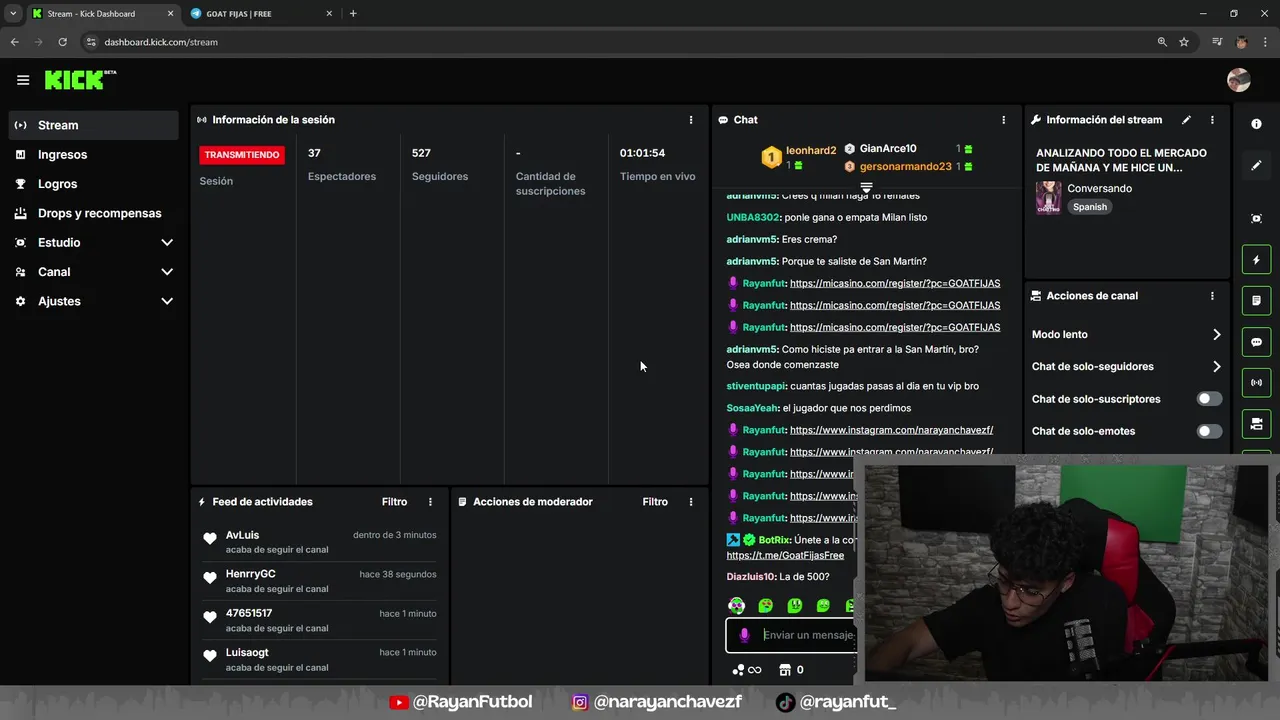Click AvLuis in the activity feed
The image size is (1280, 720).
(242, 535)
